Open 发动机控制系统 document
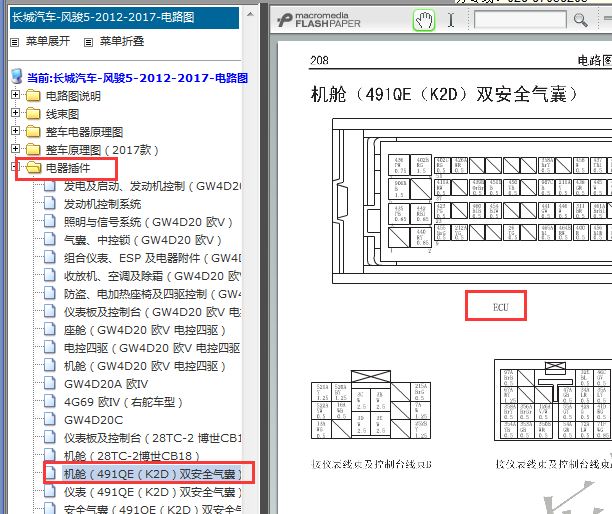 point(102,204)
